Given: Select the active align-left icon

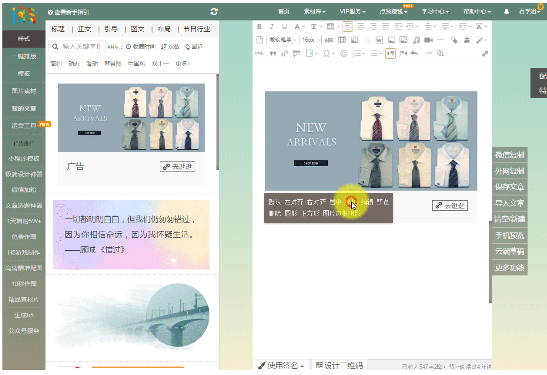Looking at the screenshot, I should [347, 27].
